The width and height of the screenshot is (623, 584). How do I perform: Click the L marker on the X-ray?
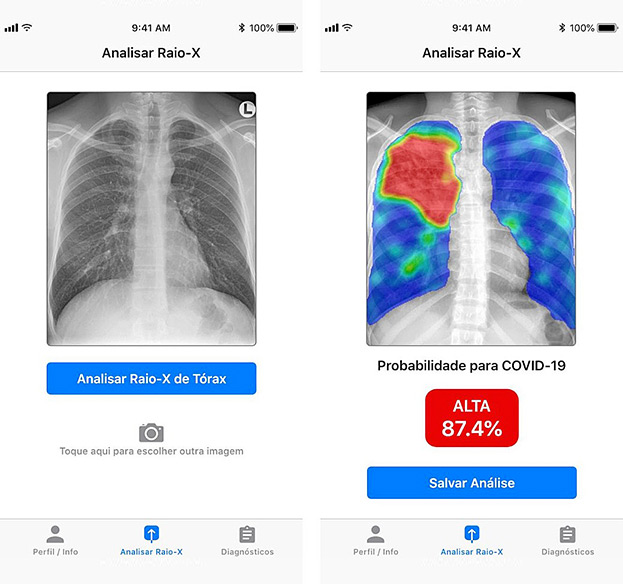(247, 109)
